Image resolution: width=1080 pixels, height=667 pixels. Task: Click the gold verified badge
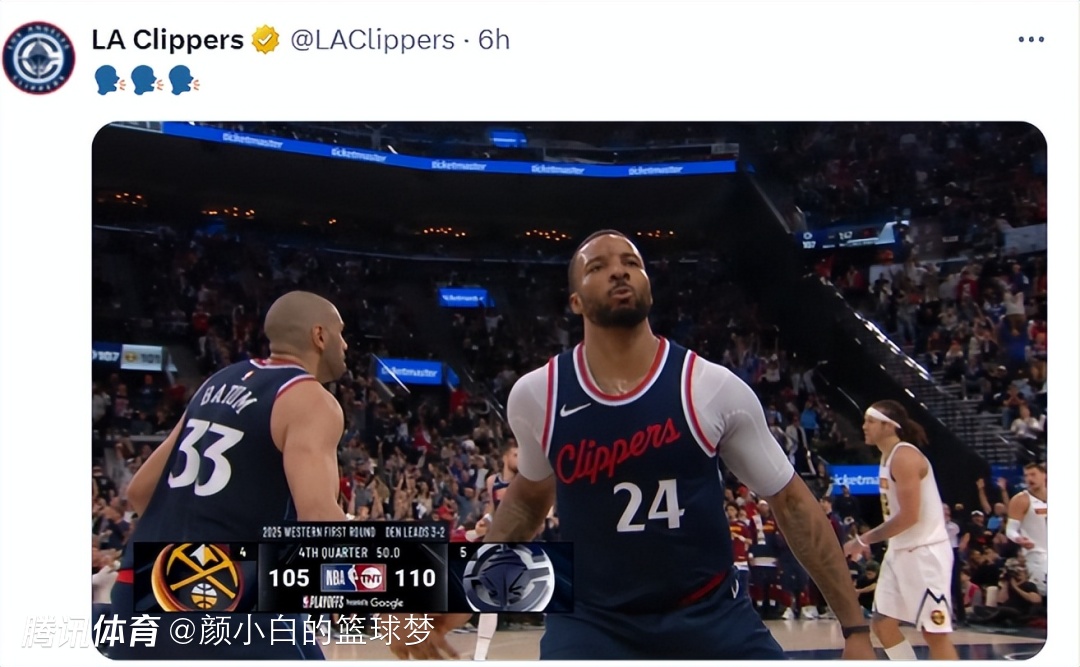click(x=265, y=40)
